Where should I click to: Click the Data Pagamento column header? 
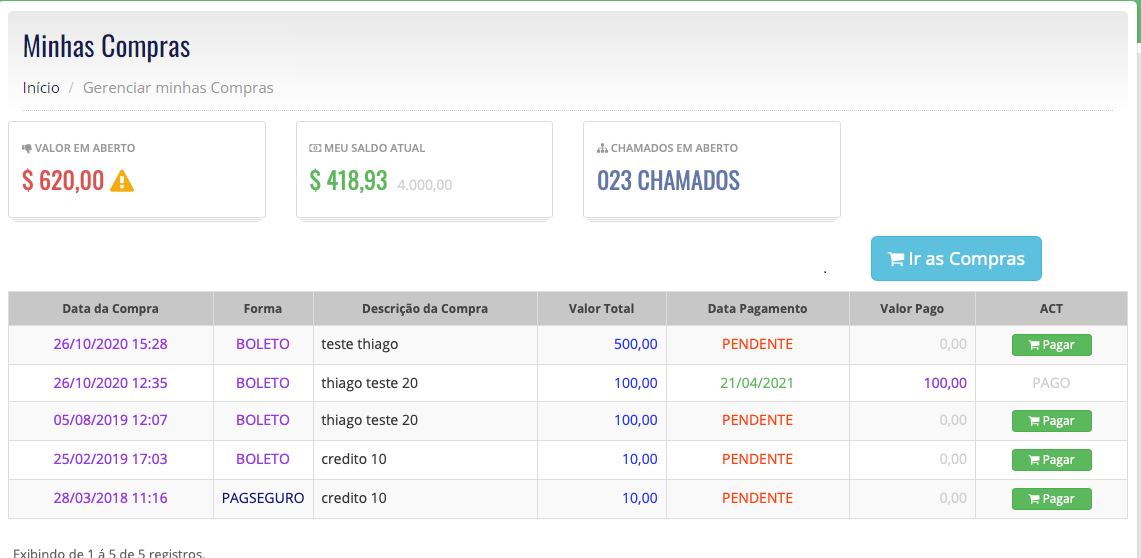pyautogui.click(x=758, y=308)
